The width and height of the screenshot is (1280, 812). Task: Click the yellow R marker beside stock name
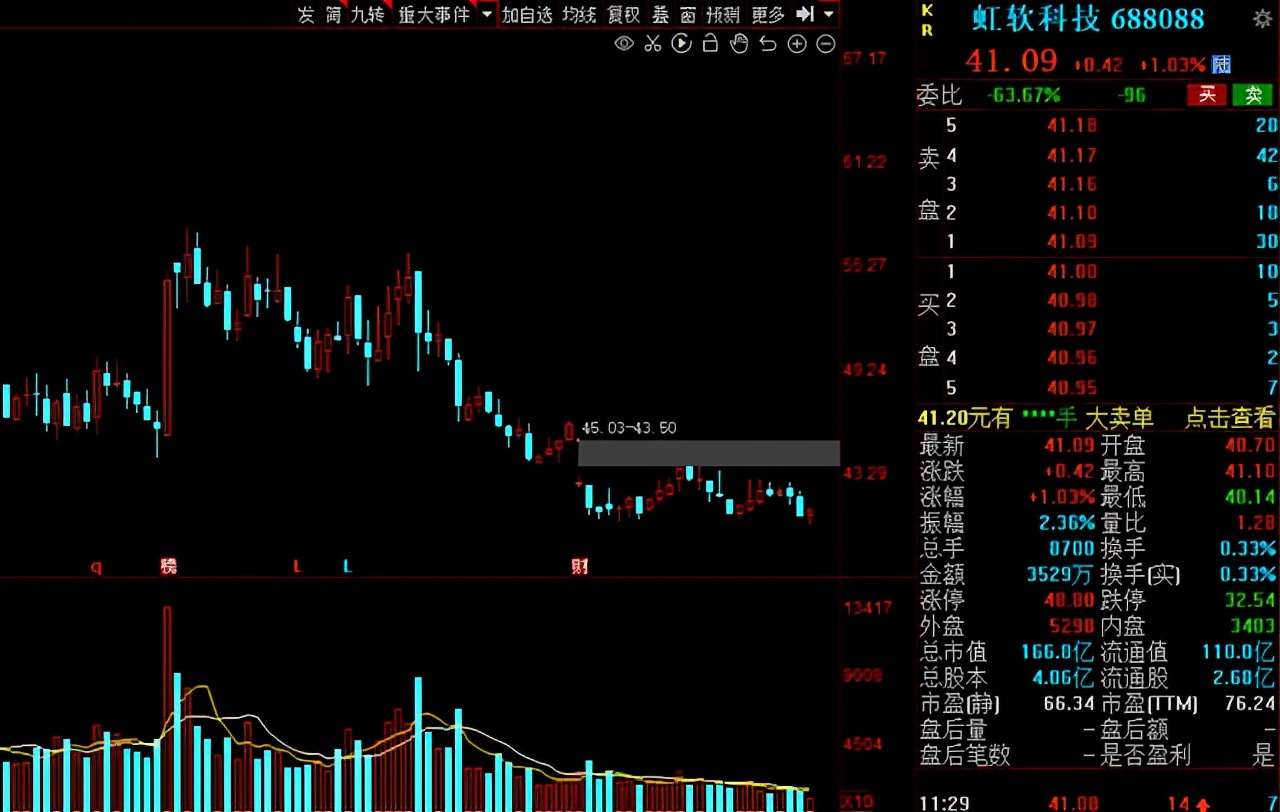[927, 30]
